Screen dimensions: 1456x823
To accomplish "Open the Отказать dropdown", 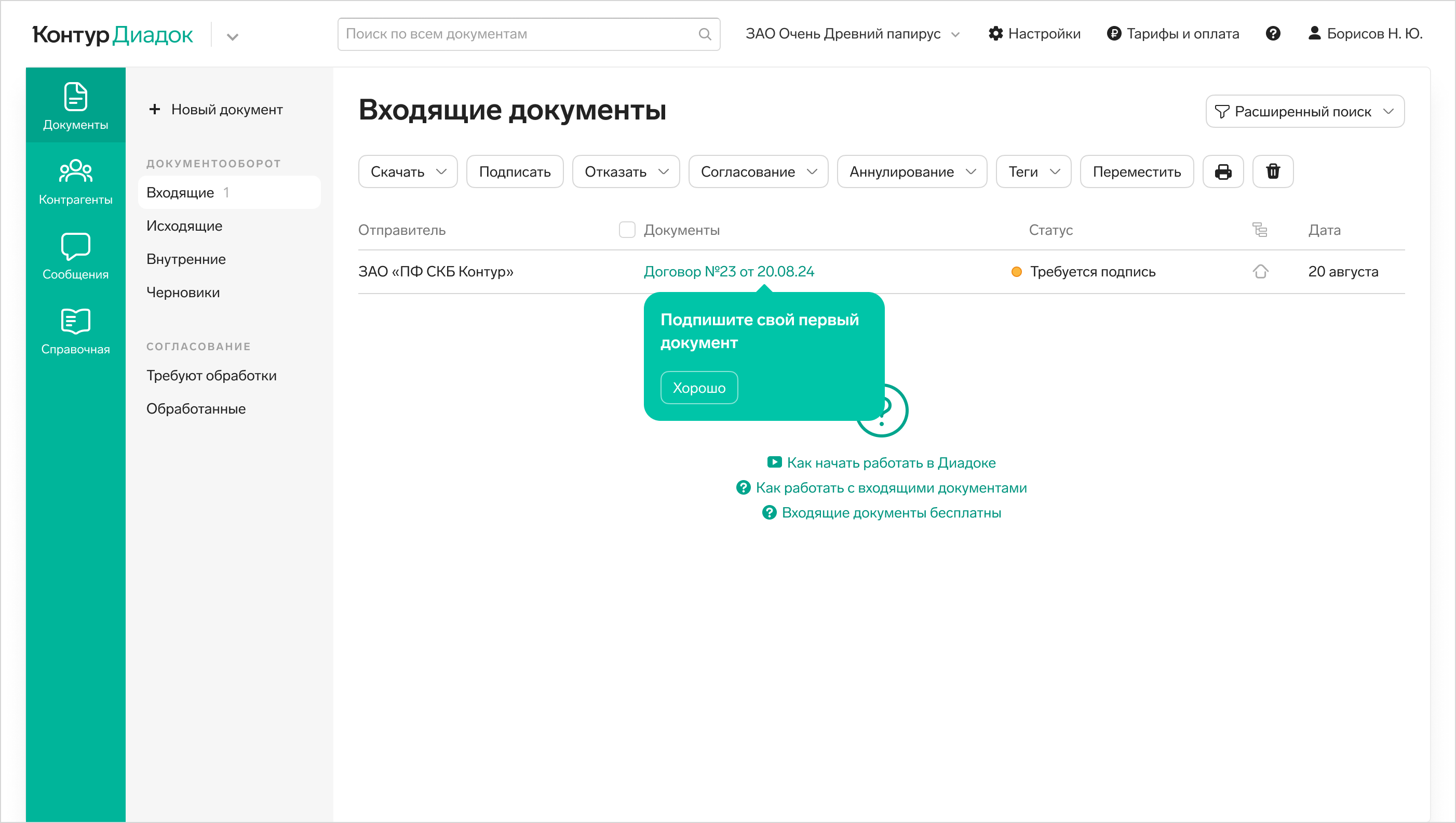I will (626, 171).
